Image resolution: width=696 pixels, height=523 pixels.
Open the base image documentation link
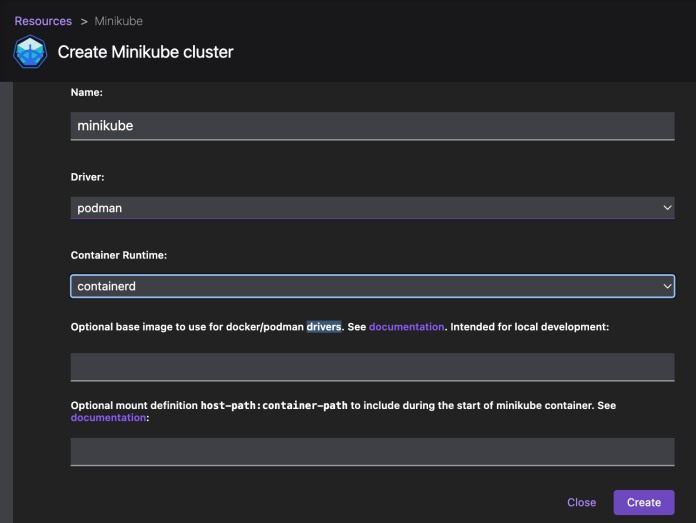pos(406,327)
